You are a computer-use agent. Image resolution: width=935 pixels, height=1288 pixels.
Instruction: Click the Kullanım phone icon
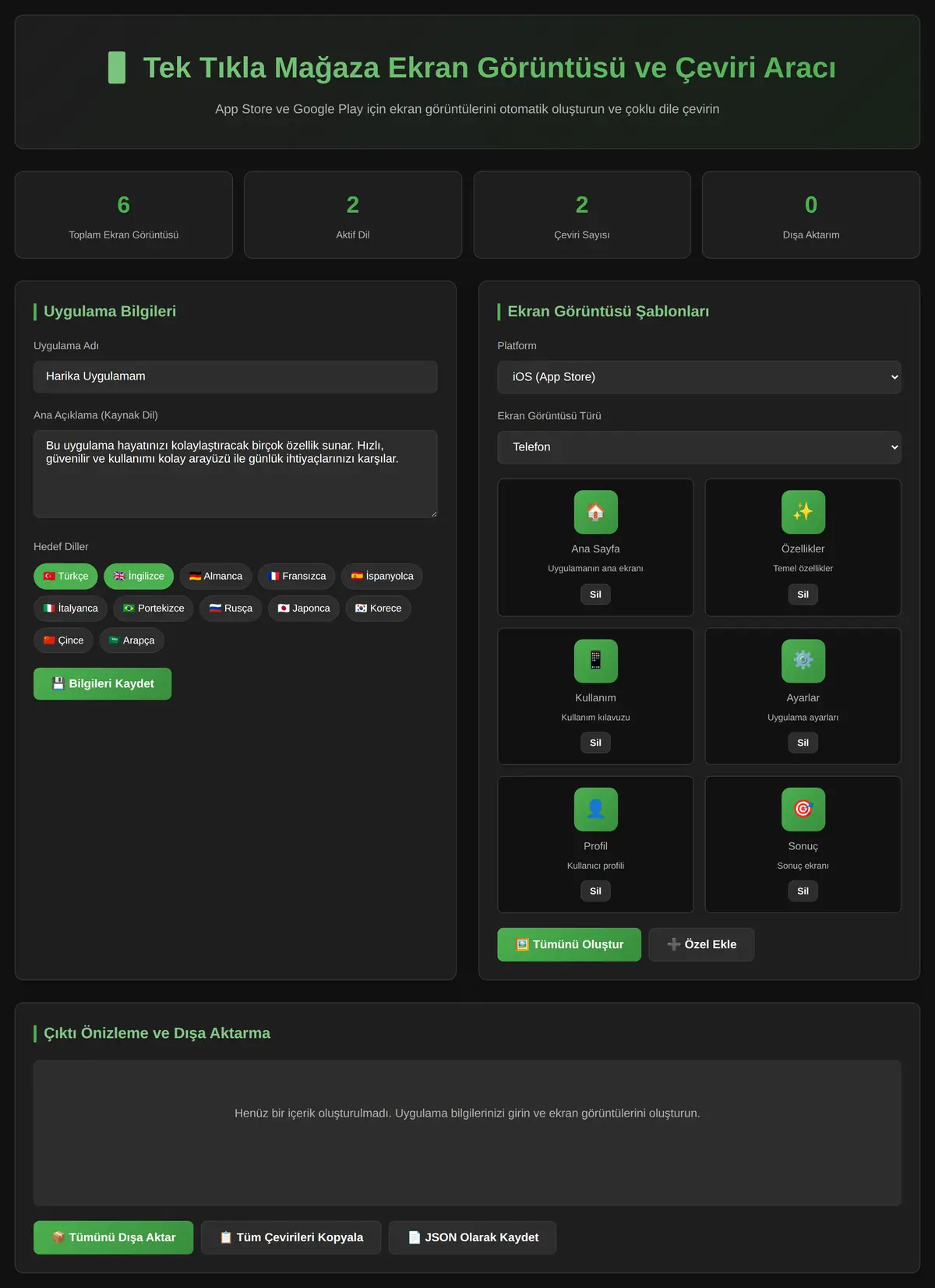(x=595, y=661)
